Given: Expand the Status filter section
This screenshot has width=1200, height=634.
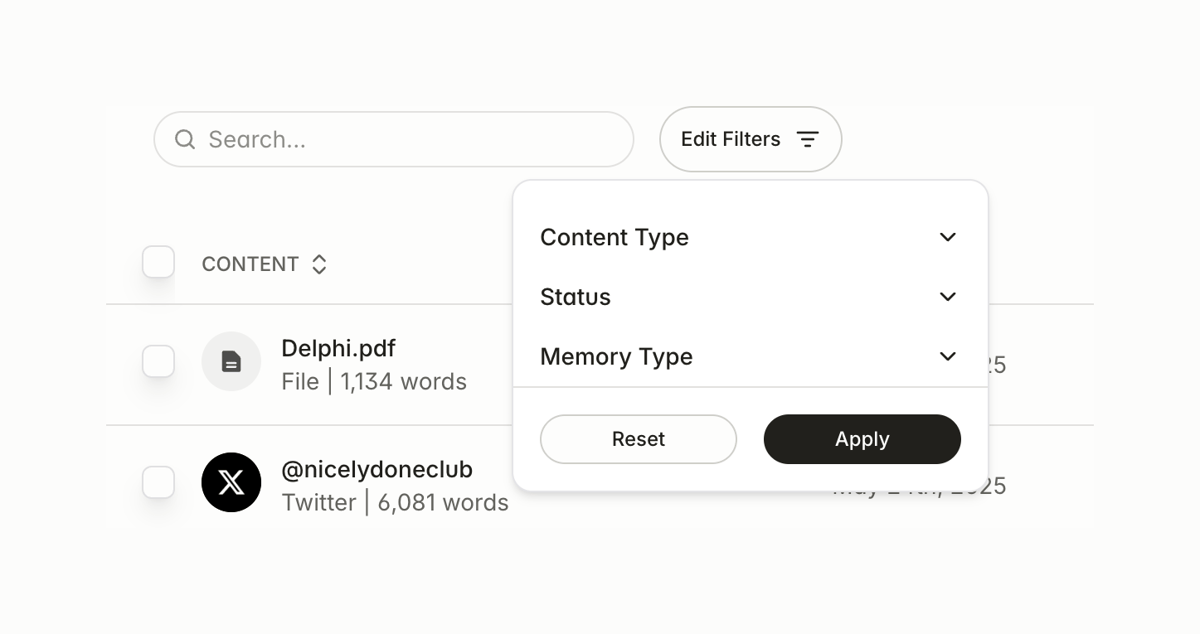Looking at the screenshot, I should 575,297.
